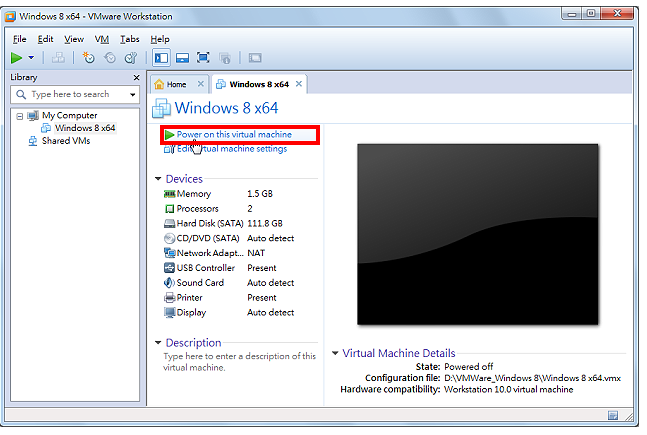Open the VM menu
Screen dimensions: 647x435
pyautogui.click(x=102, y=39)
